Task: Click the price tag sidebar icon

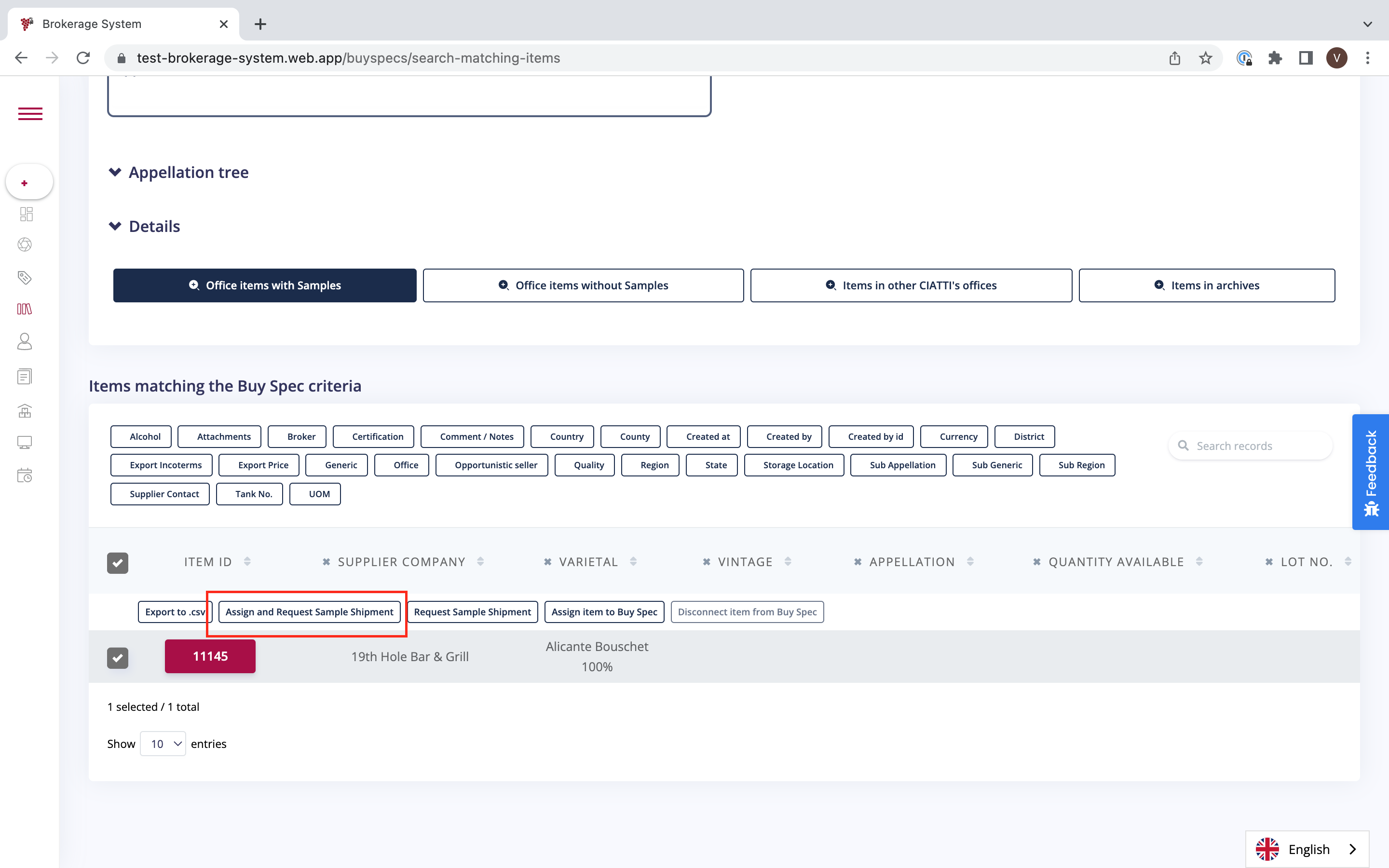Action: (x=25, y=278)
